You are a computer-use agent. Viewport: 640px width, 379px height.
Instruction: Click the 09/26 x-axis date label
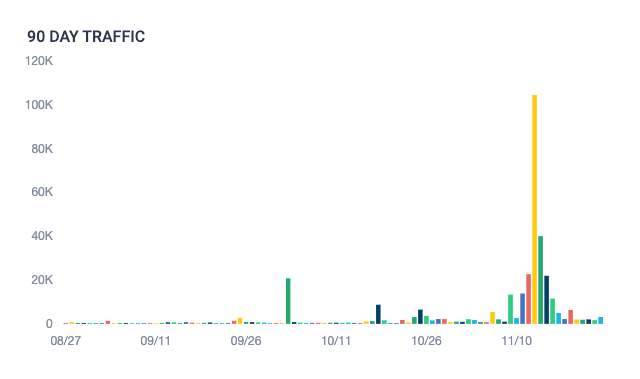246,341
